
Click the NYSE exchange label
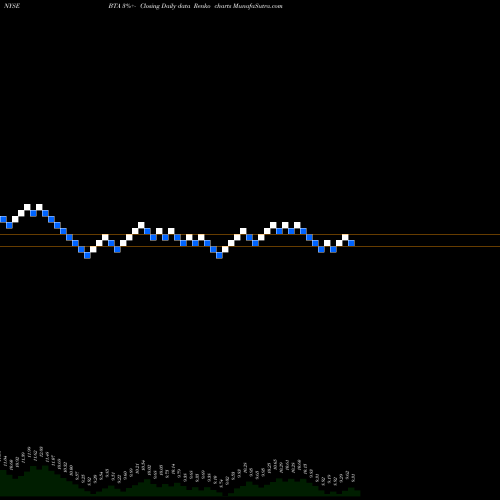click(12, 6)
